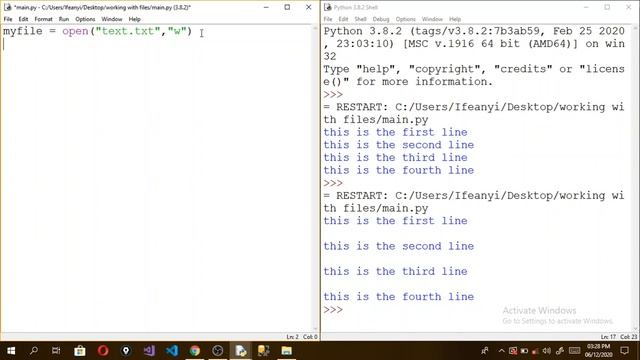
Task: Open Help menu in Python Shell window
Action: click(x=455, y=19)
